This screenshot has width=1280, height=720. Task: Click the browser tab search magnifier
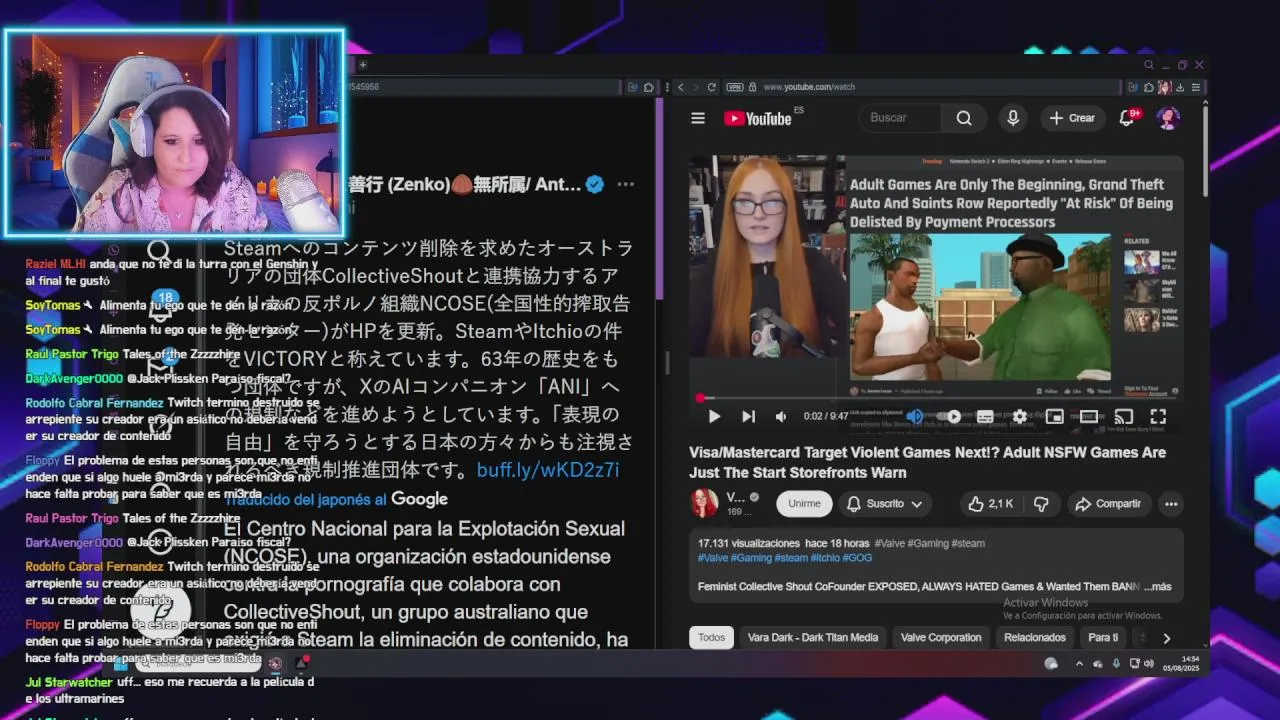click(1149, 65)
